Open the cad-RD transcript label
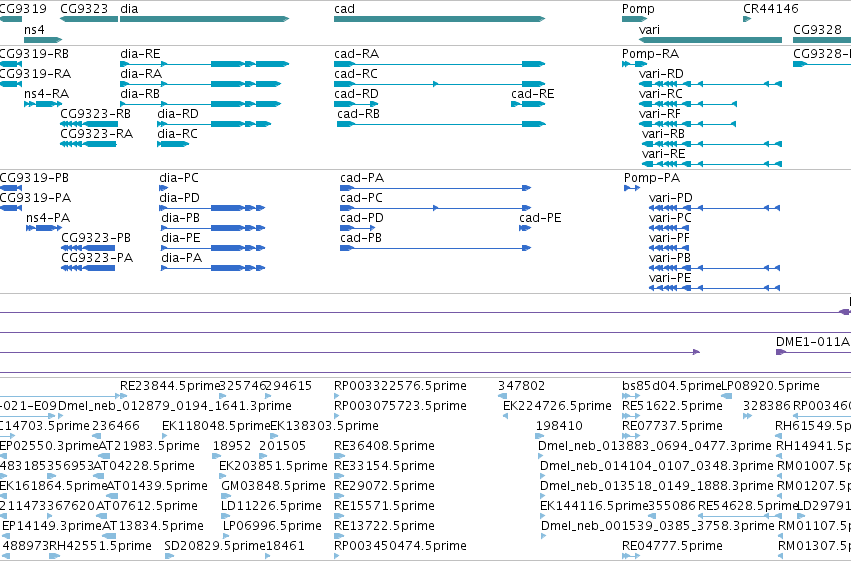The height and width of the screenshot is (561, 851). [x=356, y=94]
